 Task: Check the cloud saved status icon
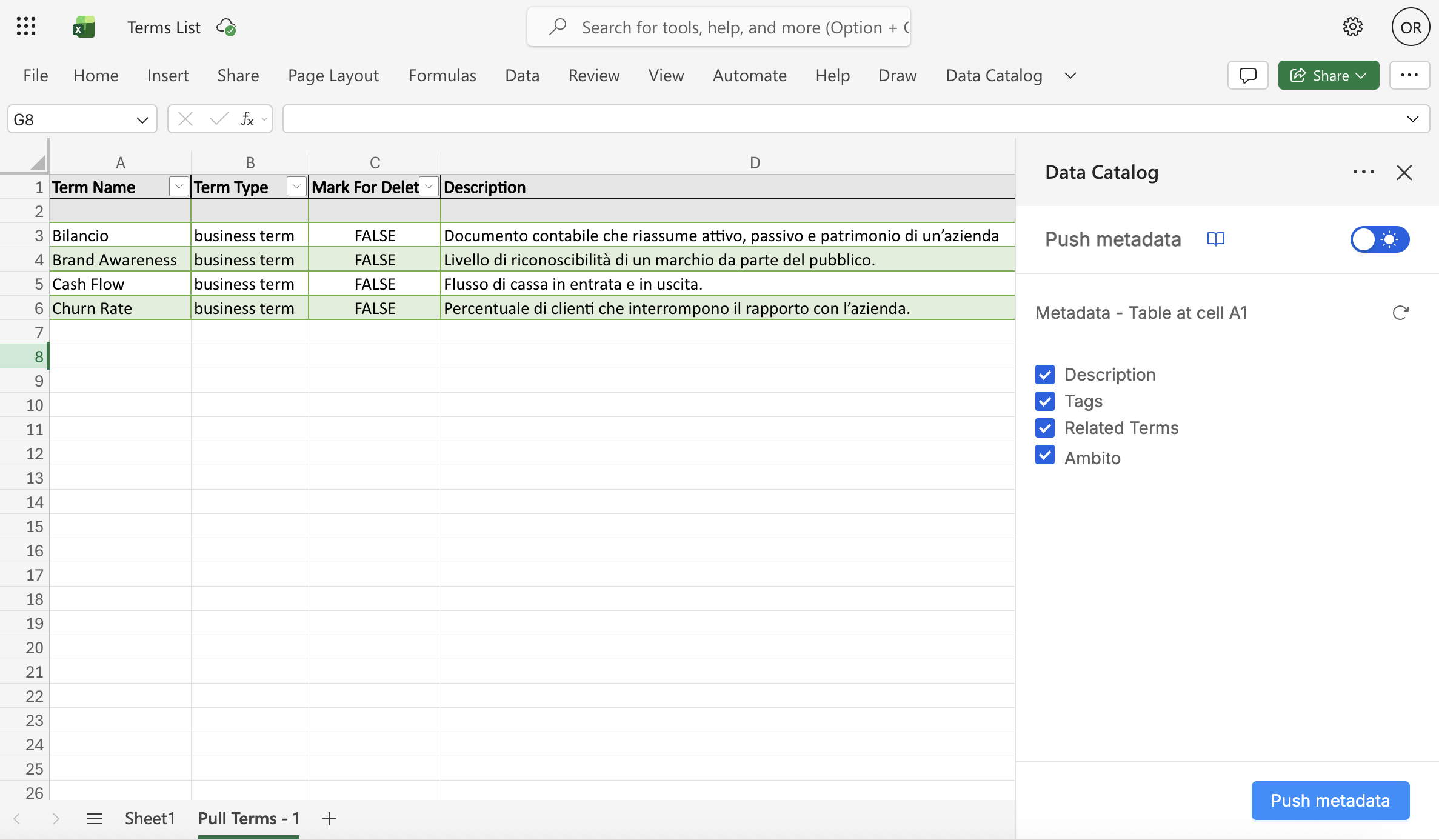pyautogui.click(x=226, y=27)
